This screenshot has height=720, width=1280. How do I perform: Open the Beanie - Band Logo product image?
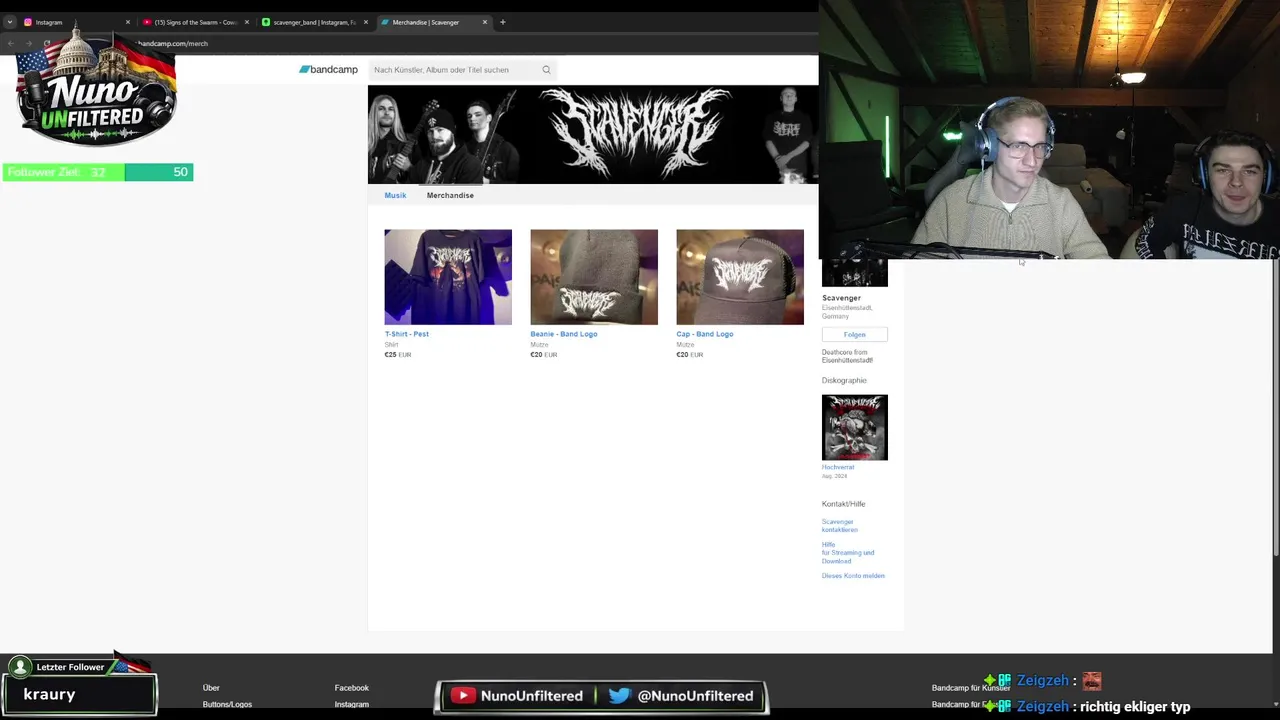tap(594, 277)
